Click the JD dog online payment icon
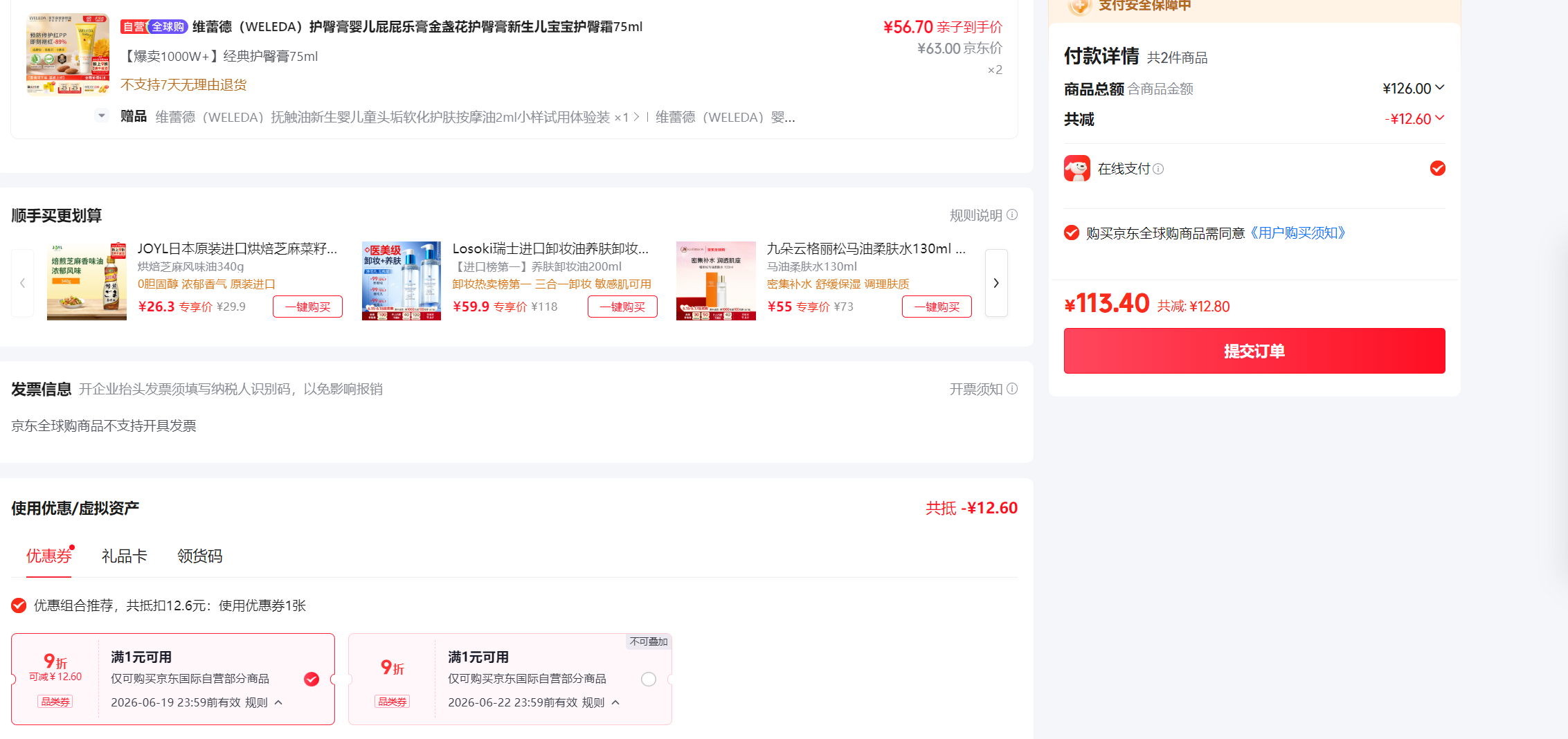Screen dimensions: 1568x739 click(x=1076, y=168)
